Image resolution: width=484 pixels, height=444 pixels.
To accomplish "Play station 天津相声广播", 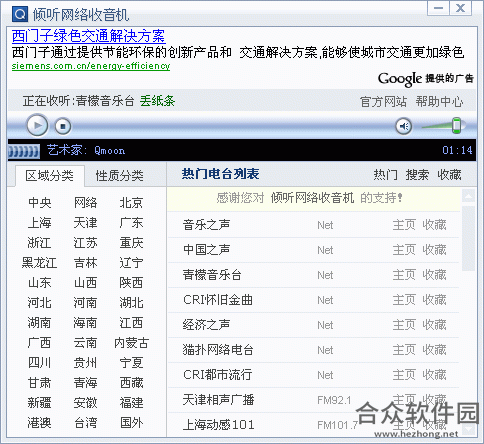I will (x=218, y=400).
